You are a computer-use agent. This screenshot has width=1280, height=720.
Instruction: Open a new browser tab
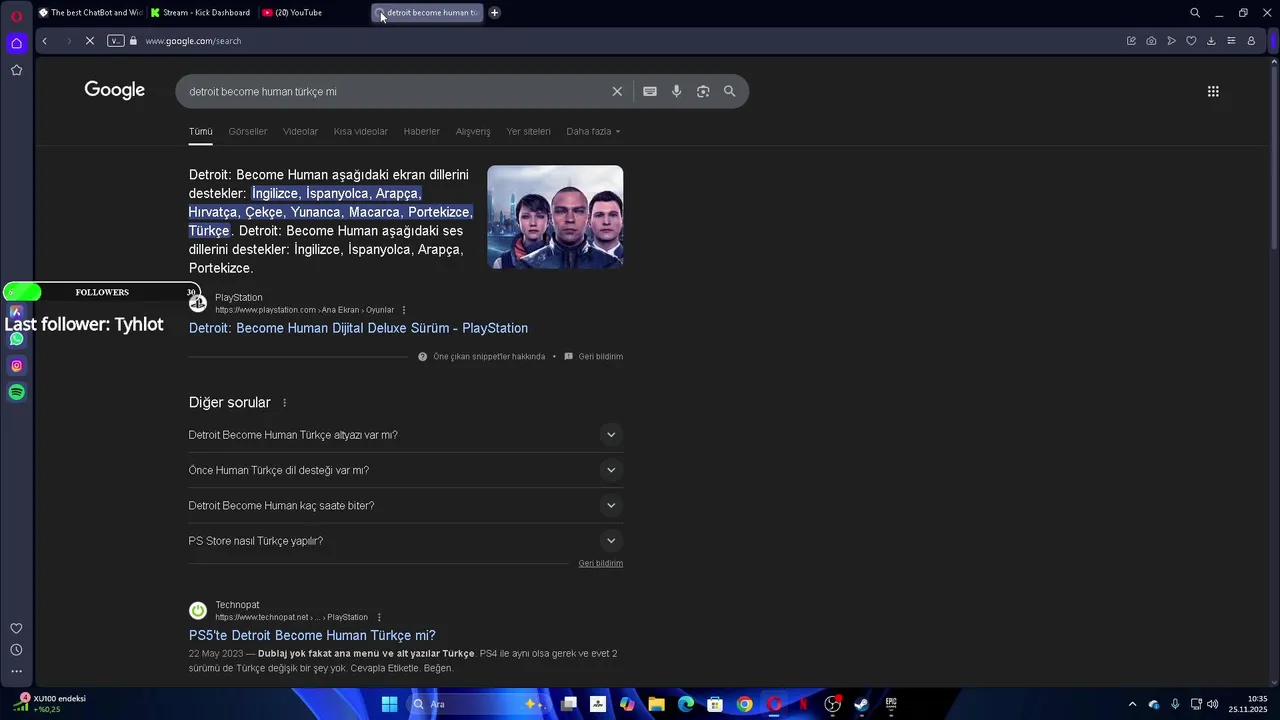[494, 13]
